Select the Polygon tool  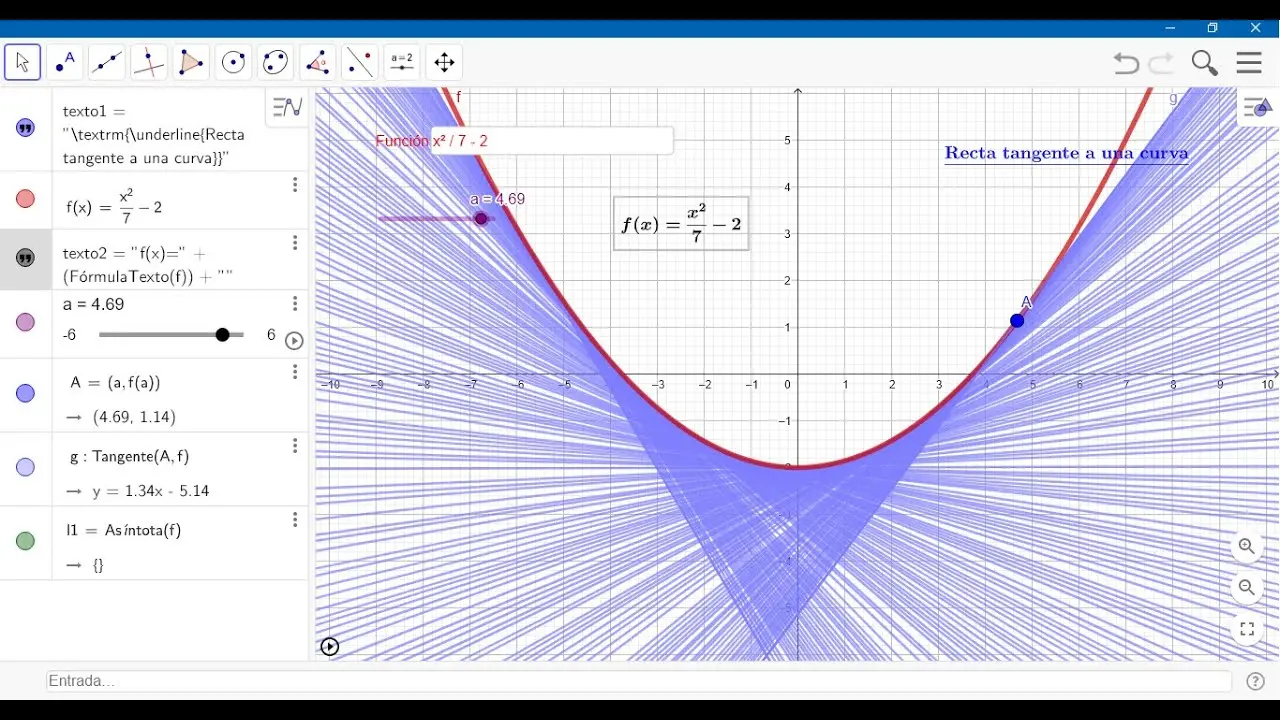(x=190, y=62)
